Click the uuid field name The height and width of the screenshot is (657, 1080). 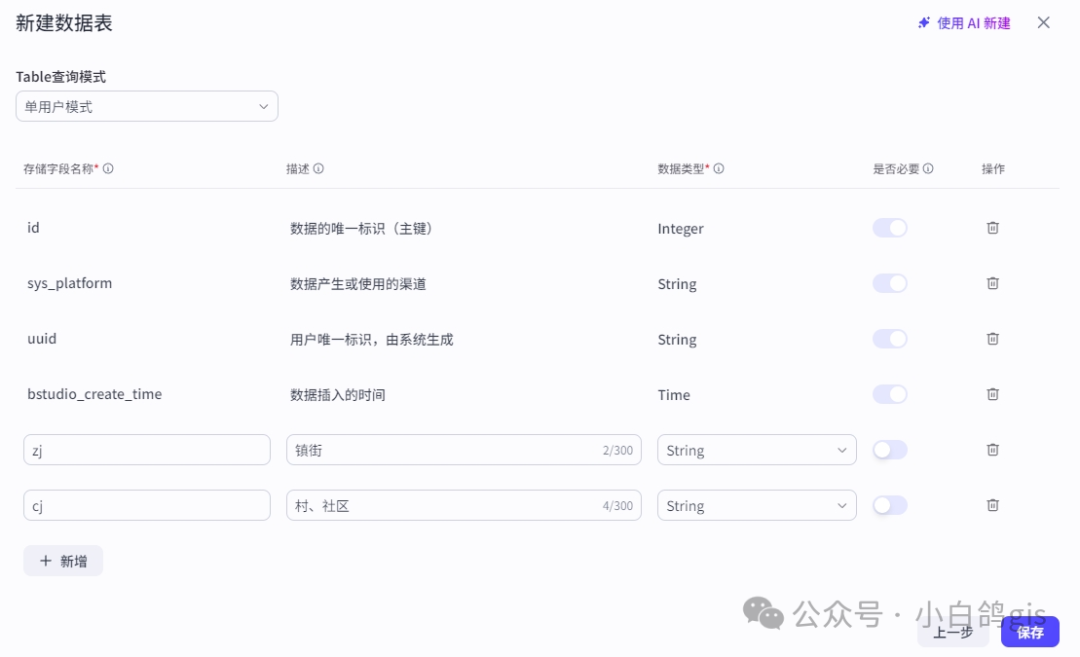tap(42, 339)
